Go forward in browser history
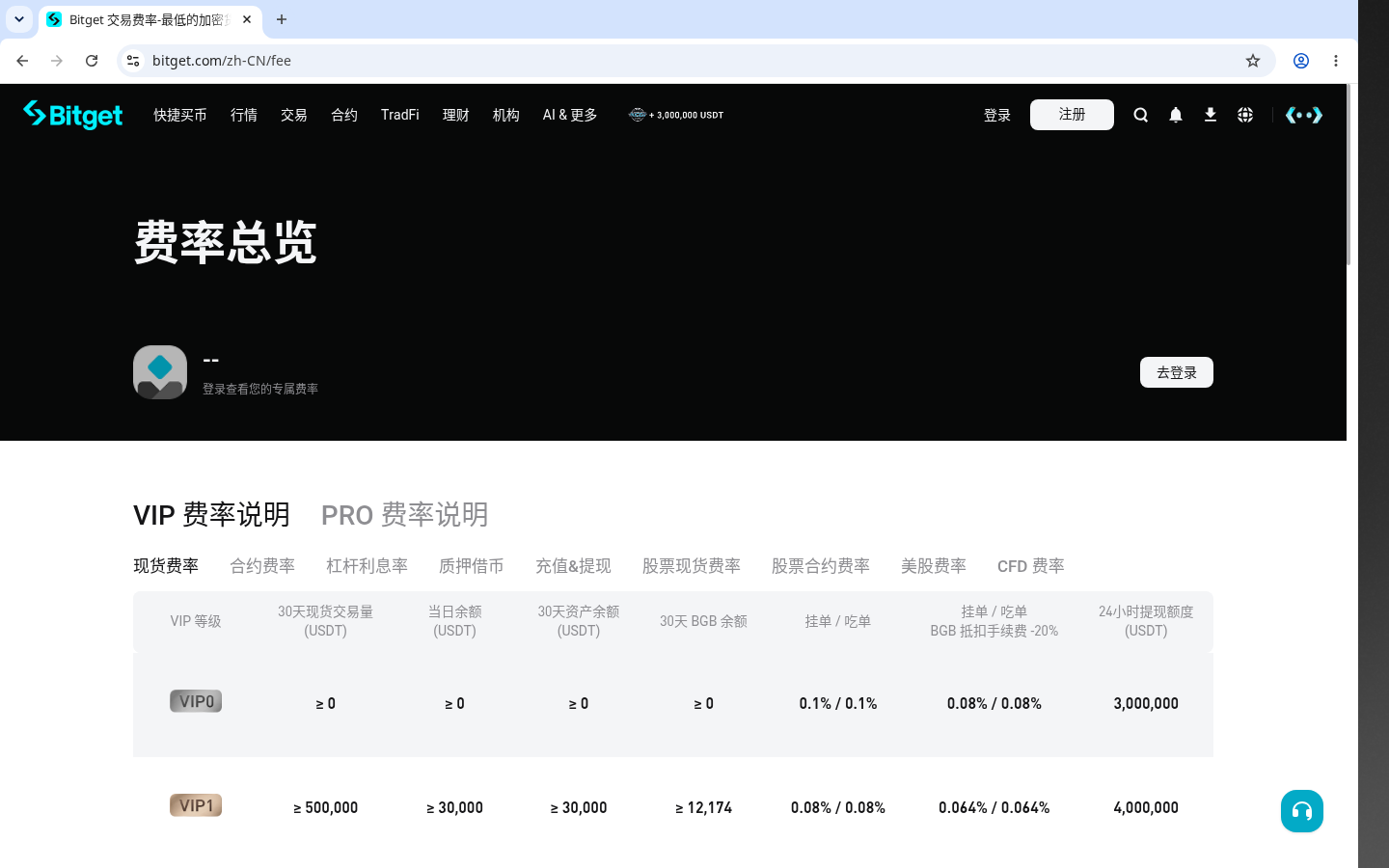The height and width of the screenshot is (868, 1389). [57, 61]
